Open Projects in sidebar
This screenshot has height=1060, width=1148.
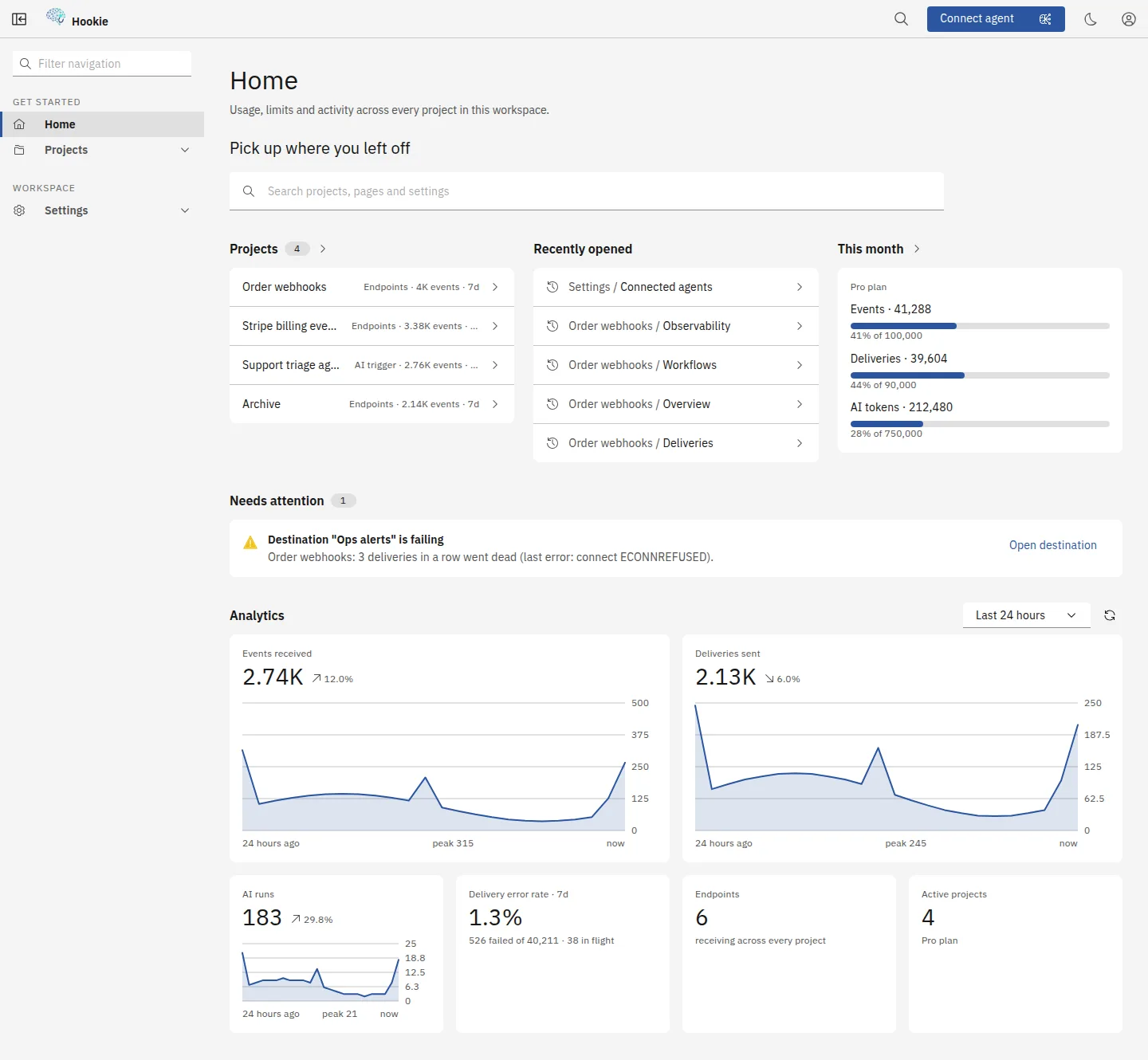[x=102, y=150]
